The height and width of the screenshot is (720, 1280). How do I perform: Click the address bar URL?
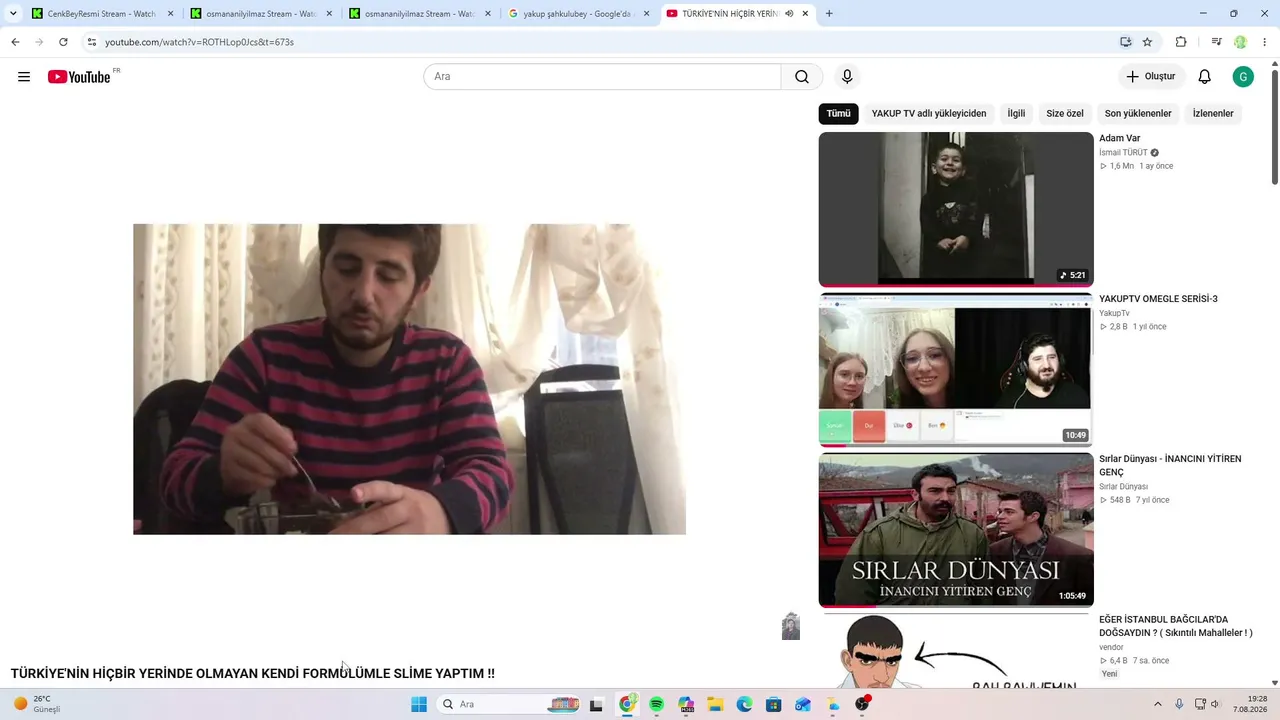pos(200,42)
